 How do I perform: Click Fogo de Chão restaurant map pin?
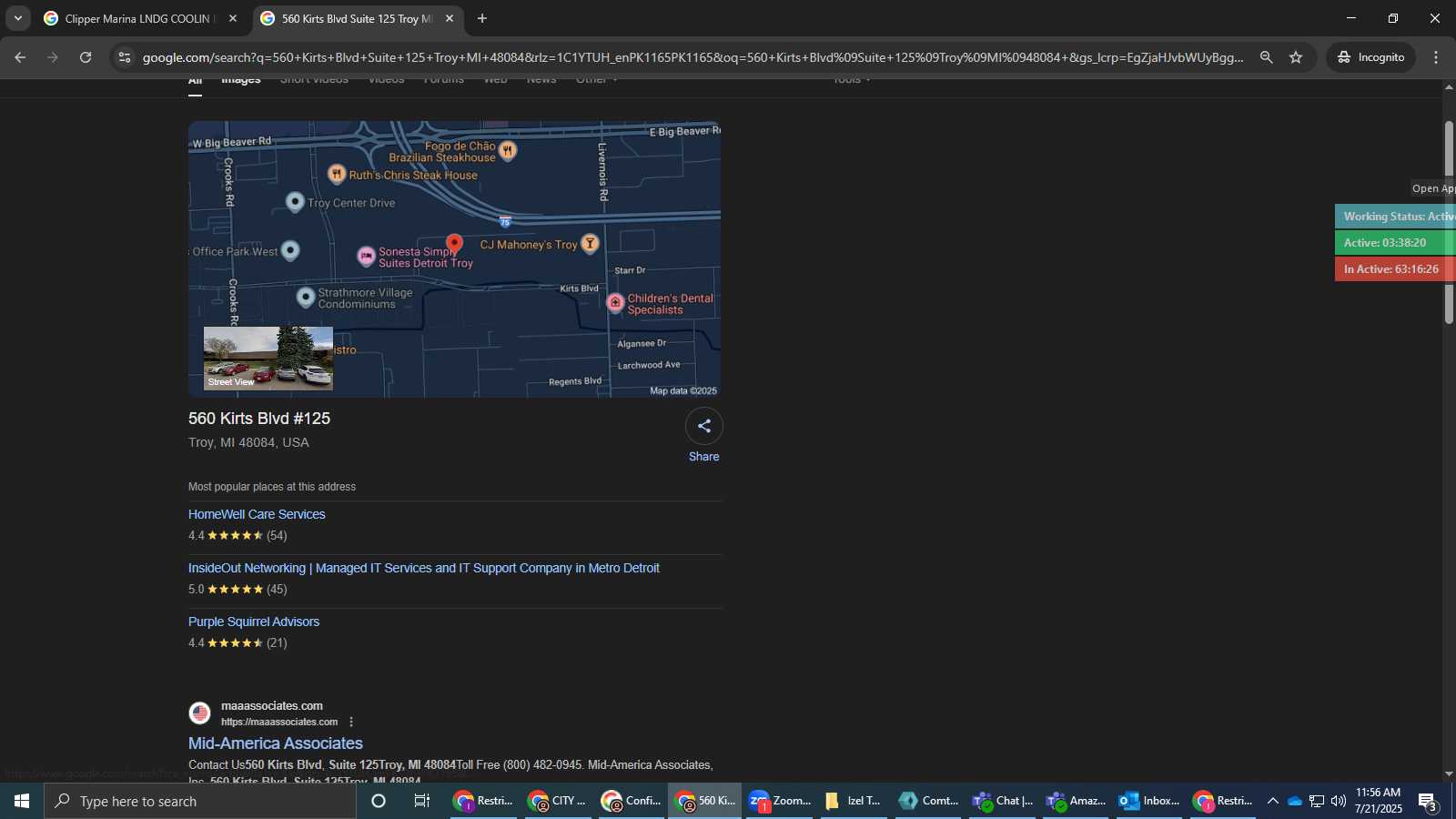pyautogui.click(x=509, y=150)
